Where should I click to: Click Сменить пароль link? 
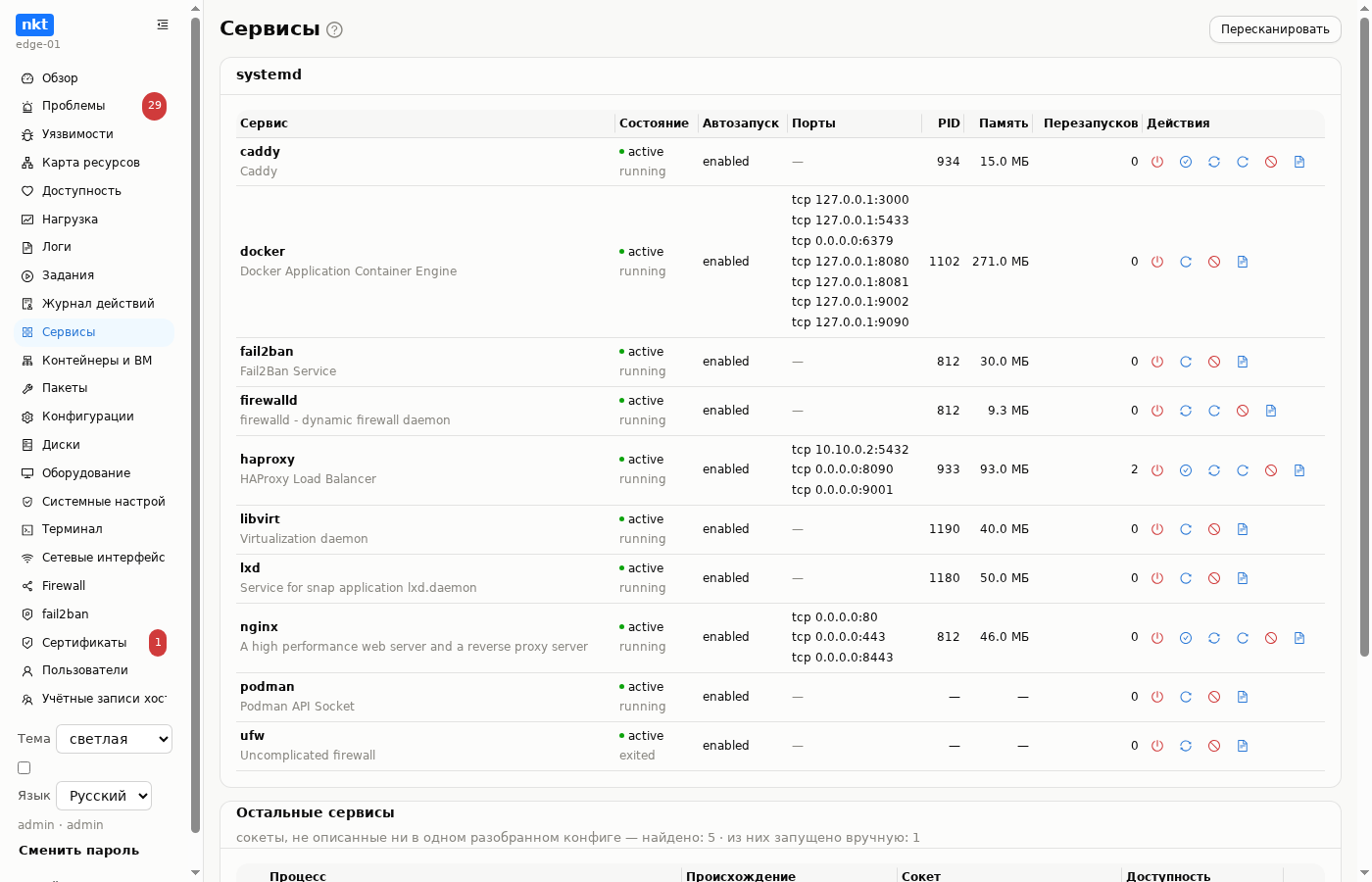tap(78, 851)
